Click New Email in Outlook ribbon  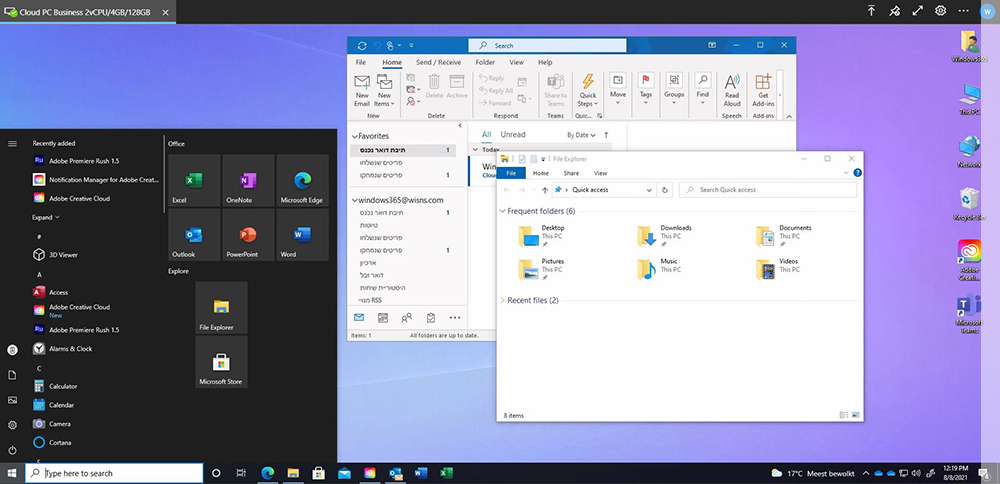click(x=362, y=91)
